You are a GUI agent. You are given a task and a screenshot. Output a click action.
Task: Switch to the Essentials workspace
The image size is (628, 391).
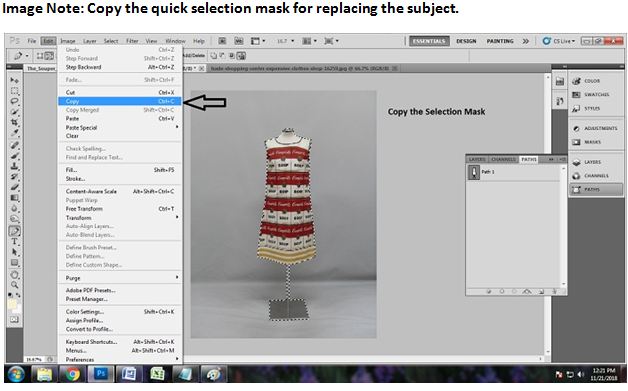(x=429, y=41)
